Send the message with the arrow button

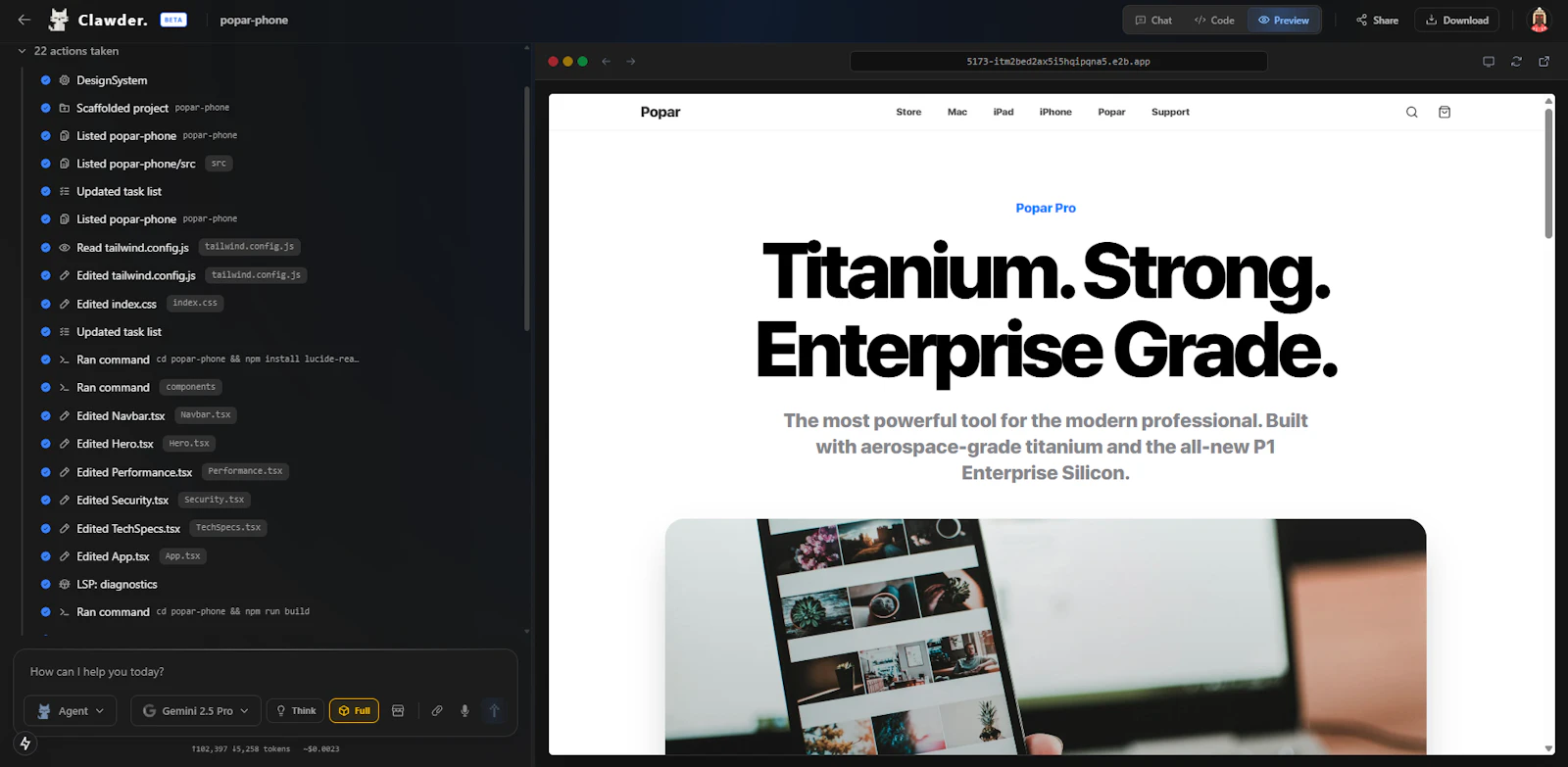pyautogui.click(x=494, y=710)
